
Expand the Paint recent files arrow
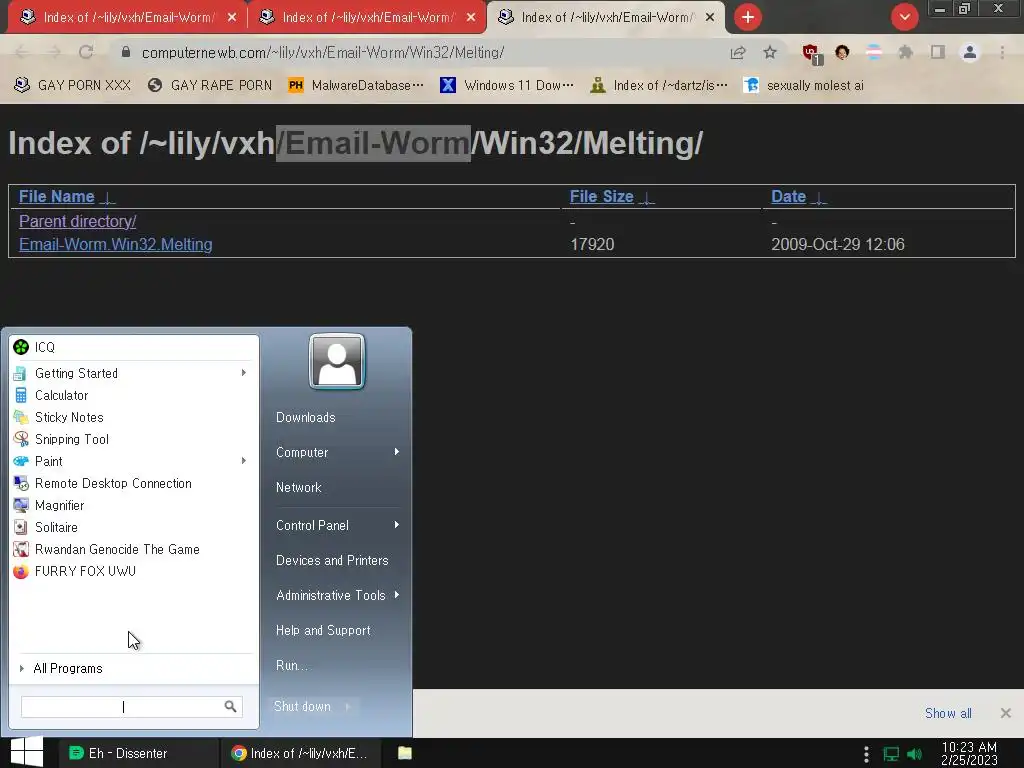tap(244, 461)
